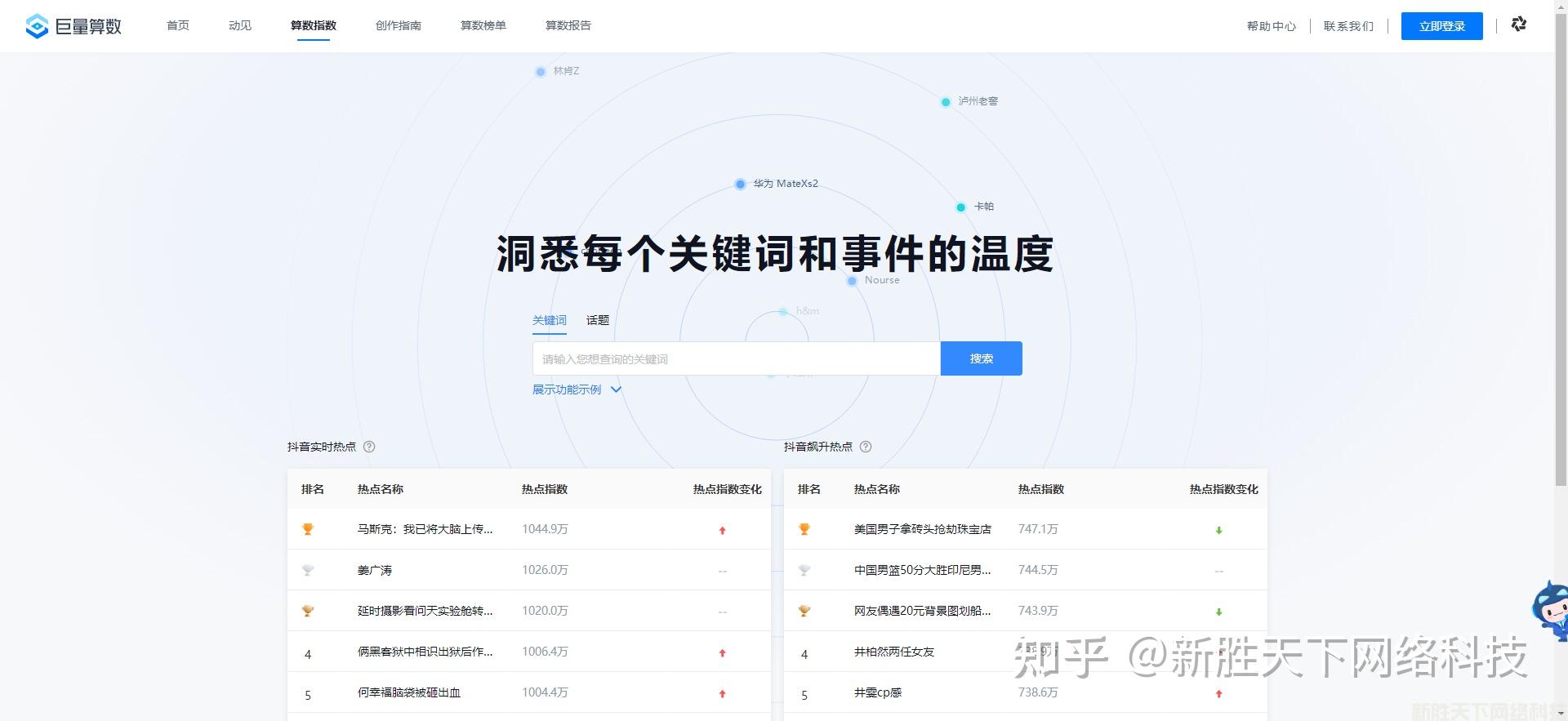Image resolution: width=1568 pixels, height=721 pixels.
Task: Click the 卡帕 bubble dot
Action: click(960, 207)
